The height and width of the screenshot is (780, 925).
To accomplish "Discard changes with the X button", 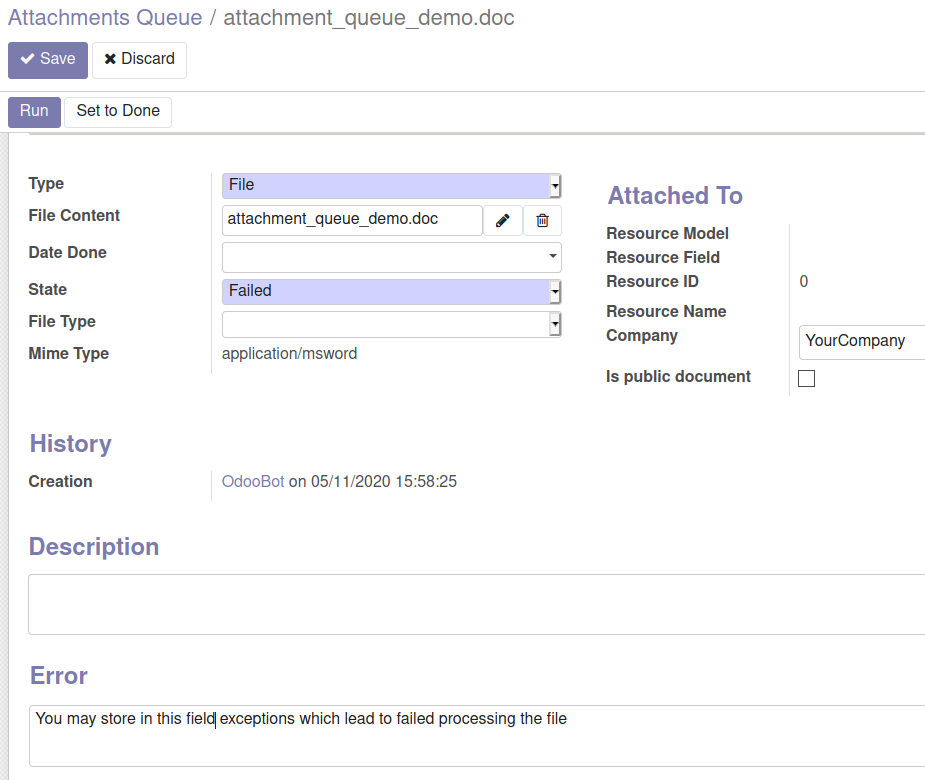I will pyautogui.click(x=139, y=60).
